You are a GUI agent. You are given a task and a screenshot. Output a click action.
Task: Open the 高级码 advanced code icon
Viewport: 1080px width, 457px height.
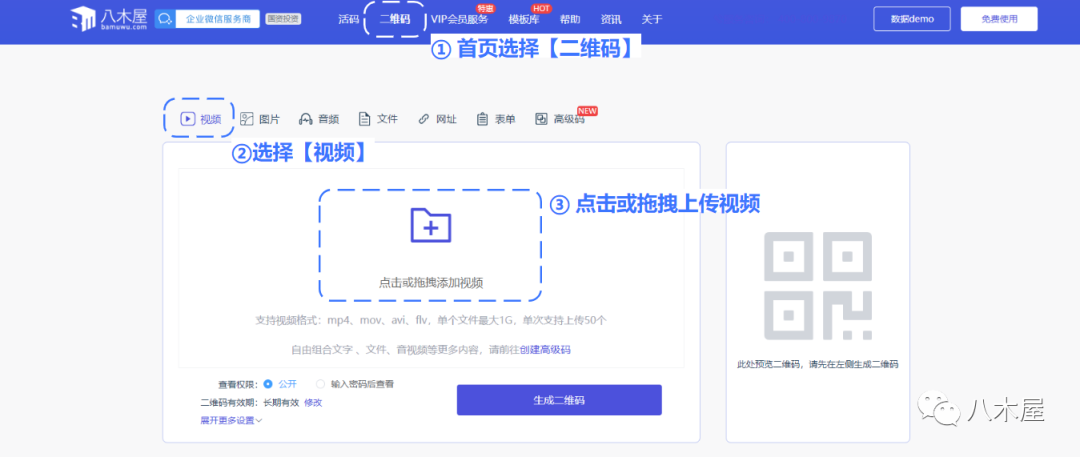pyautogui.click(x=541, y=119)
